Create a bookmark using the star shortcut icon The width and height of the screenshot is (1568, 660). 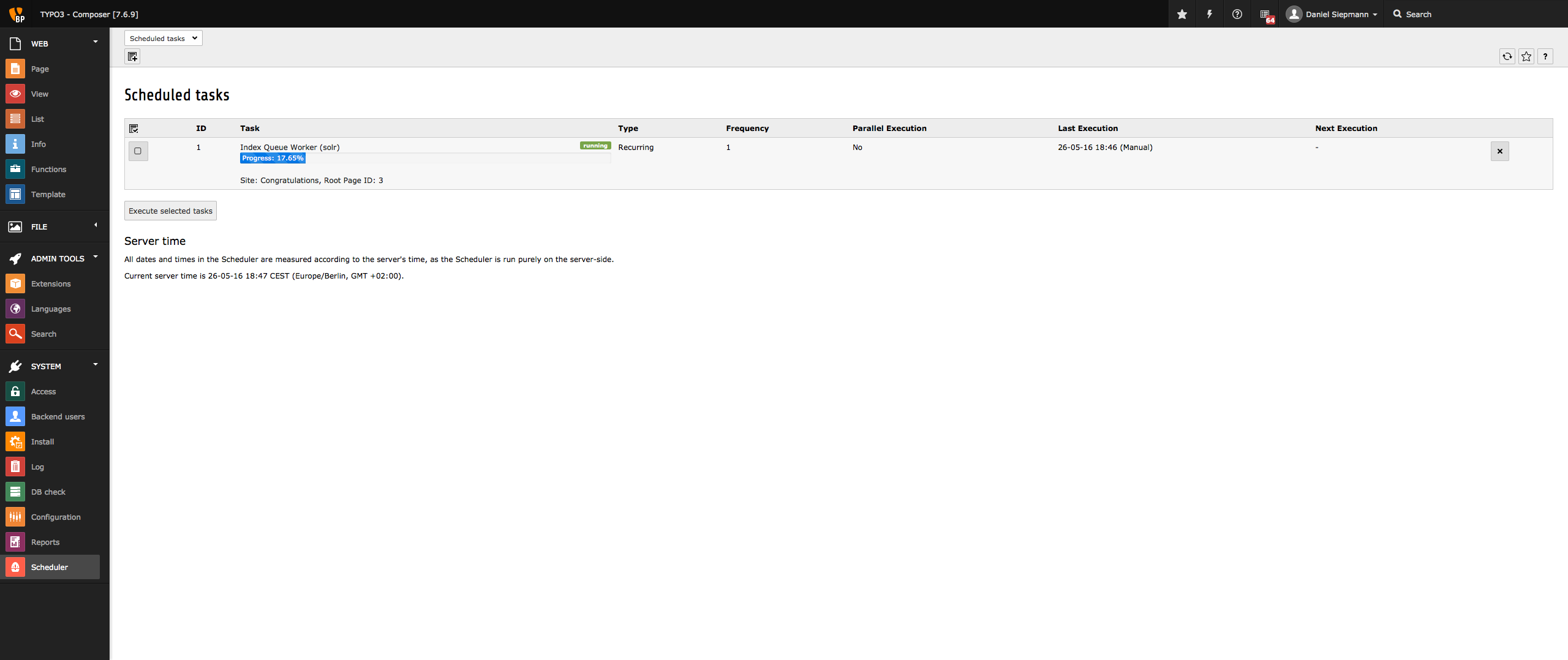1526,56
